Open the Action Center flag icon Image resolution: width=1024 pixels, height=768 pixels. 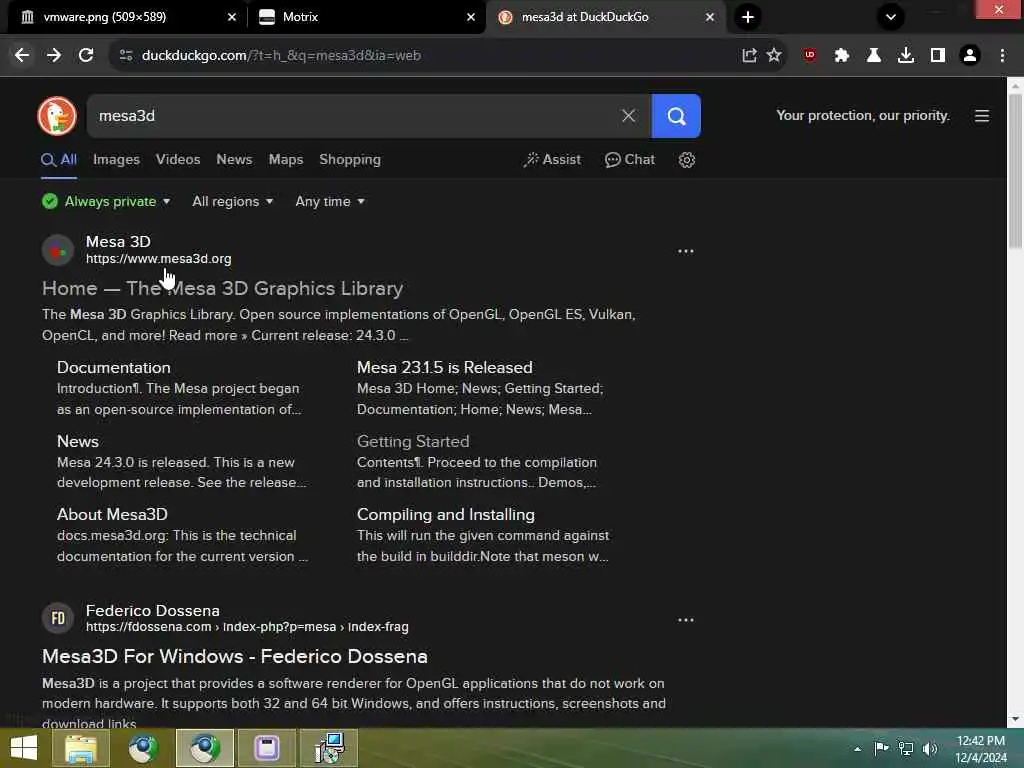click(x=881, y=749)
